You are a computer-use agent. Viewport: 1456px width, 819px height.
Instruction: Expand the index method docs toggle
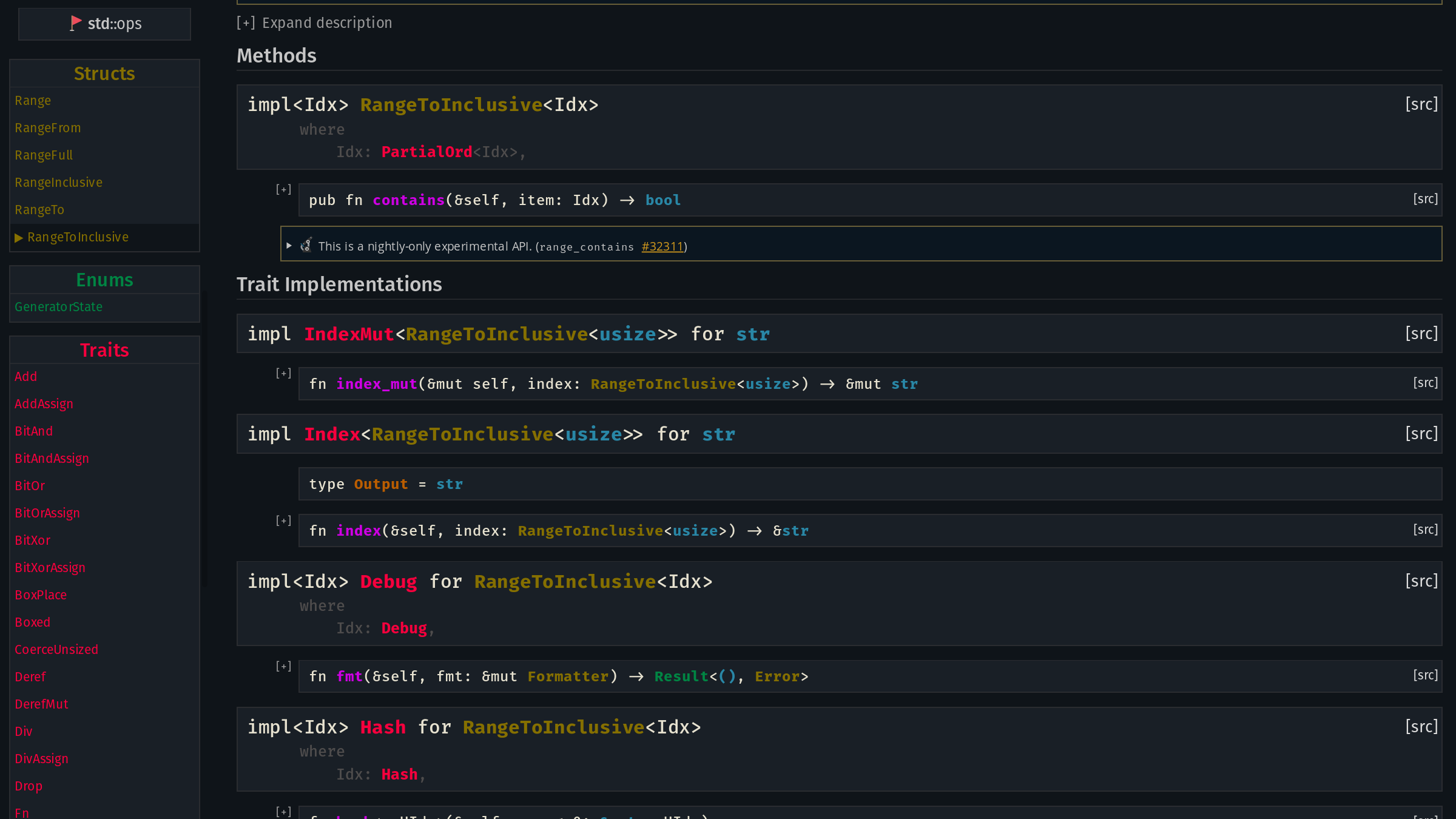pyautogui.click(x=283, y=521)
